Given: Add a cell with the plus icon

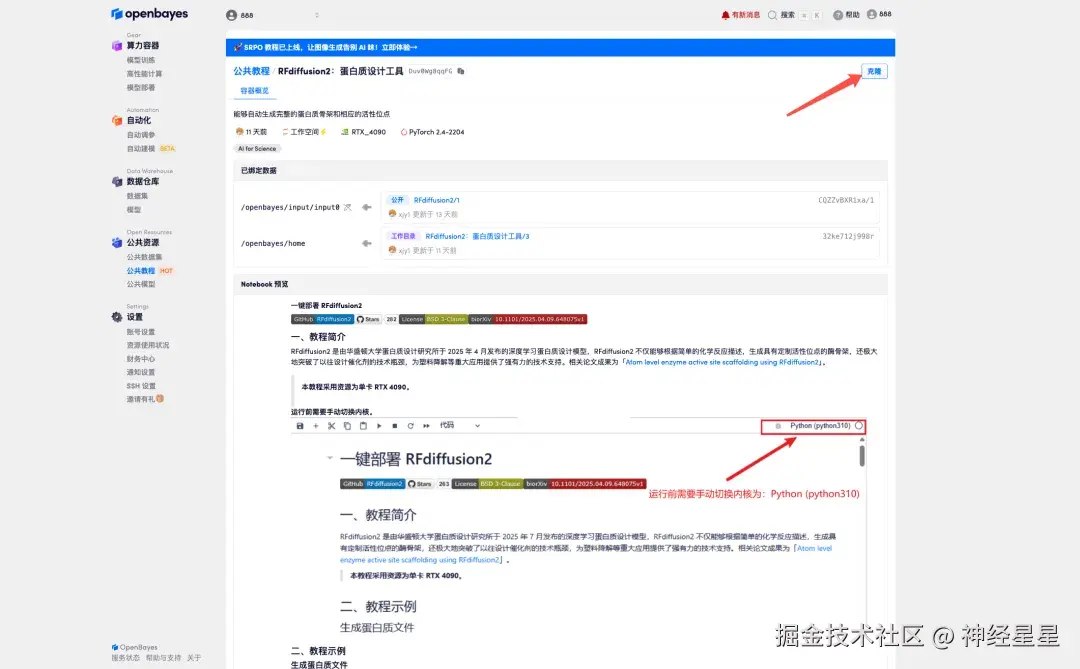Looking at the screenshot, I should click(315, 426).
